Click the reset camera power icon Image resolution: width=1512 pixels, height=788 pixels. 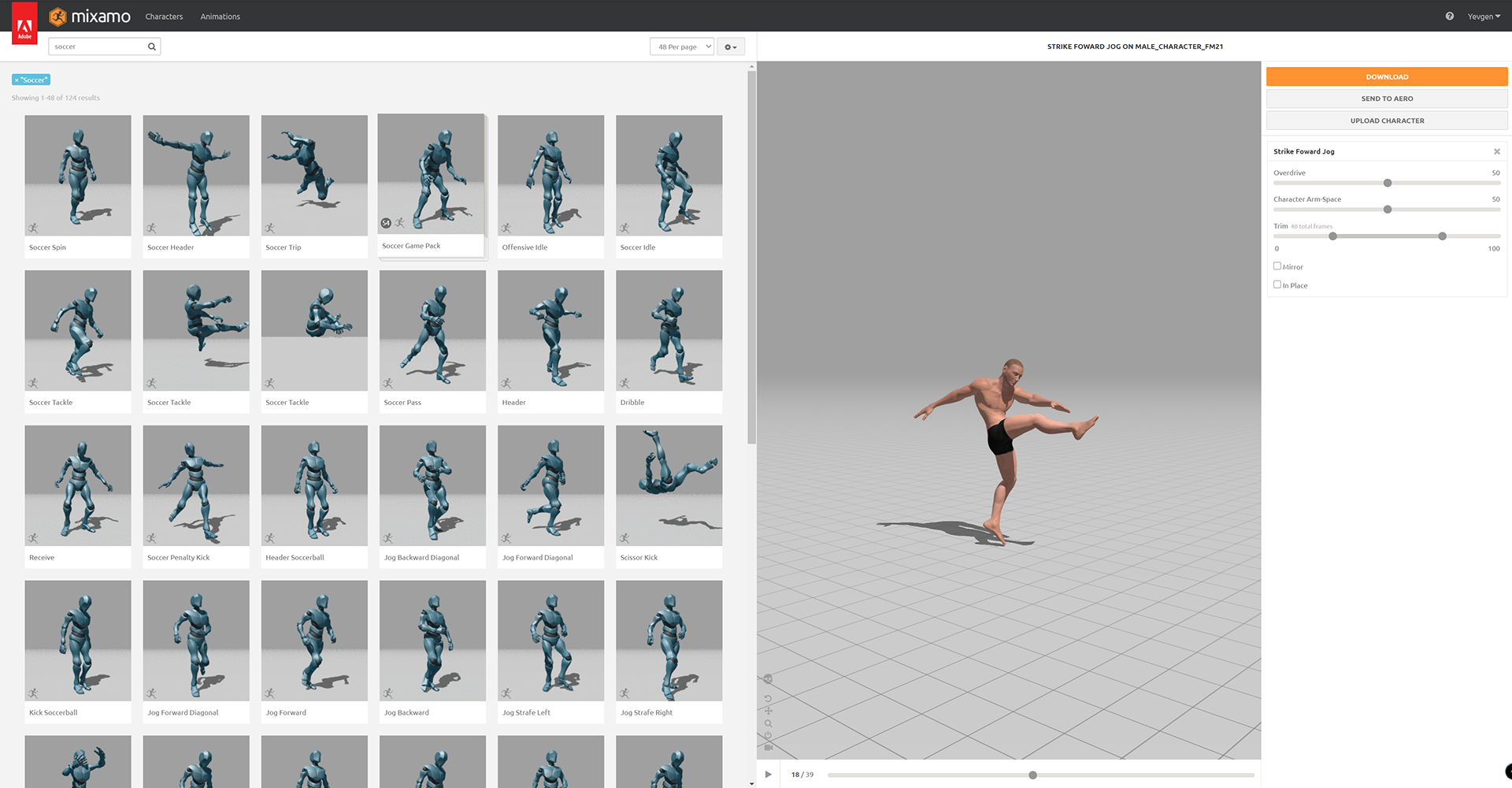click(x=768, y=735)
